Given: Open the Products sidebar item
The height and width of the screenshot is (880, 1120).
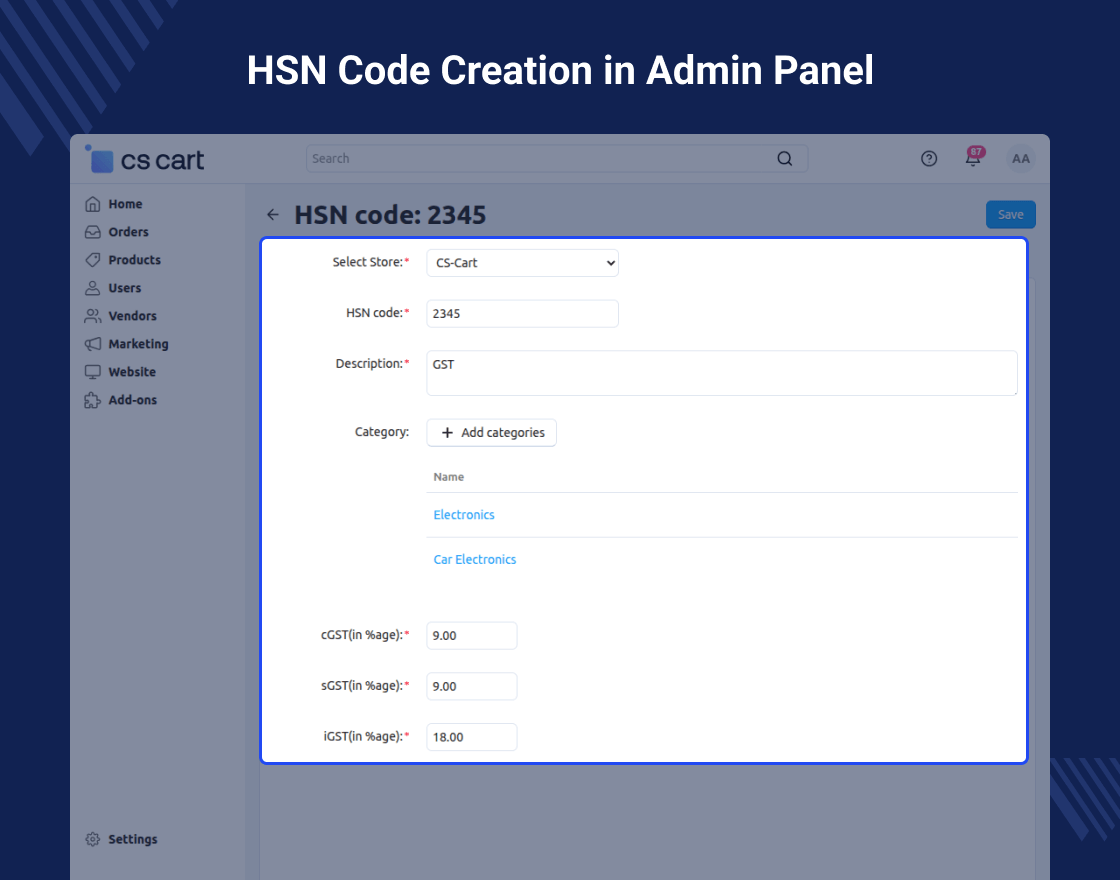Looking at the screenshot, I should (x=123, y=260).
